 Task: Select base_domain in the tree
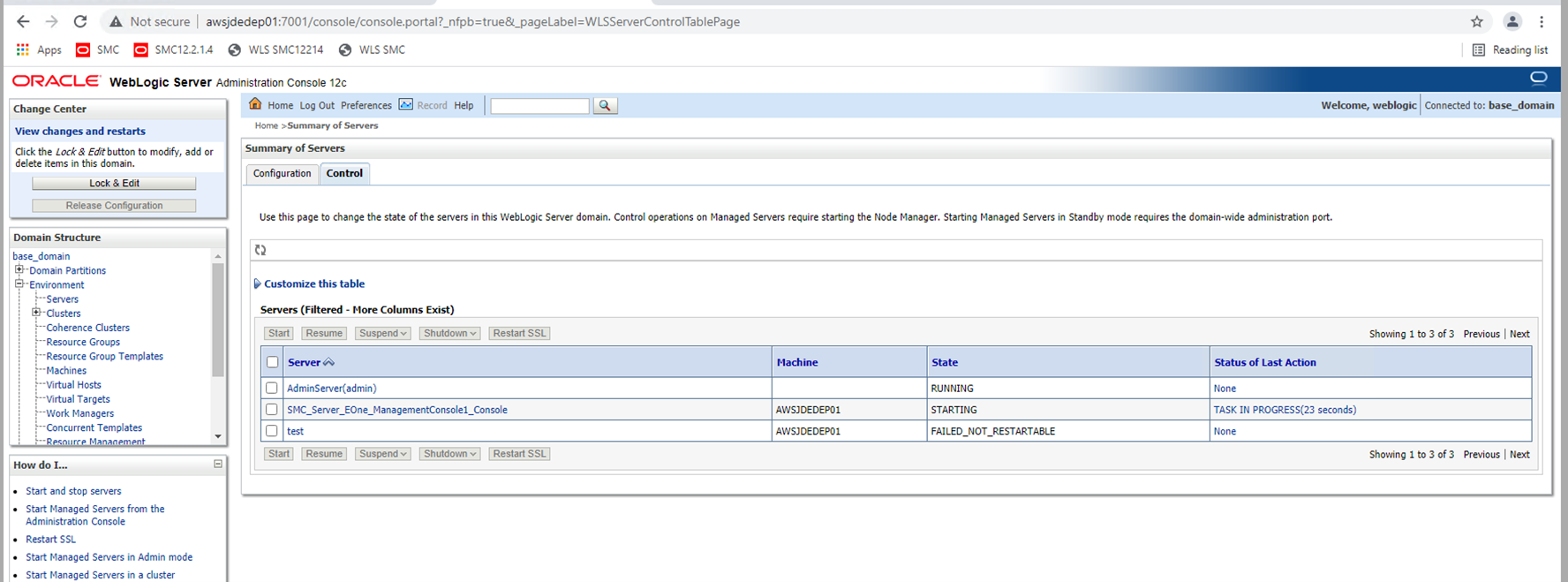pyautogui.click(x=41, y=256)
